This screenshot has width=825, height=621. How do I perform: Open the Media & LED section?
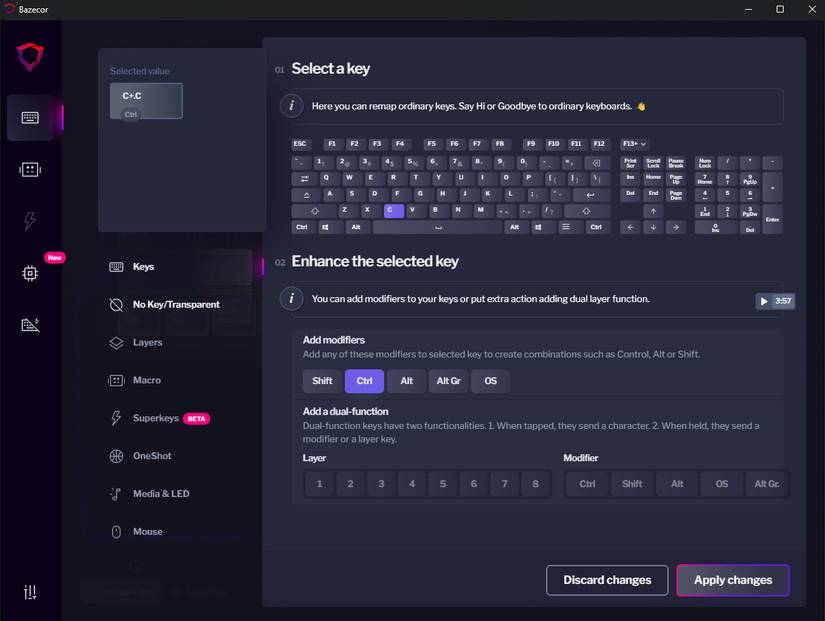(160, 493)
